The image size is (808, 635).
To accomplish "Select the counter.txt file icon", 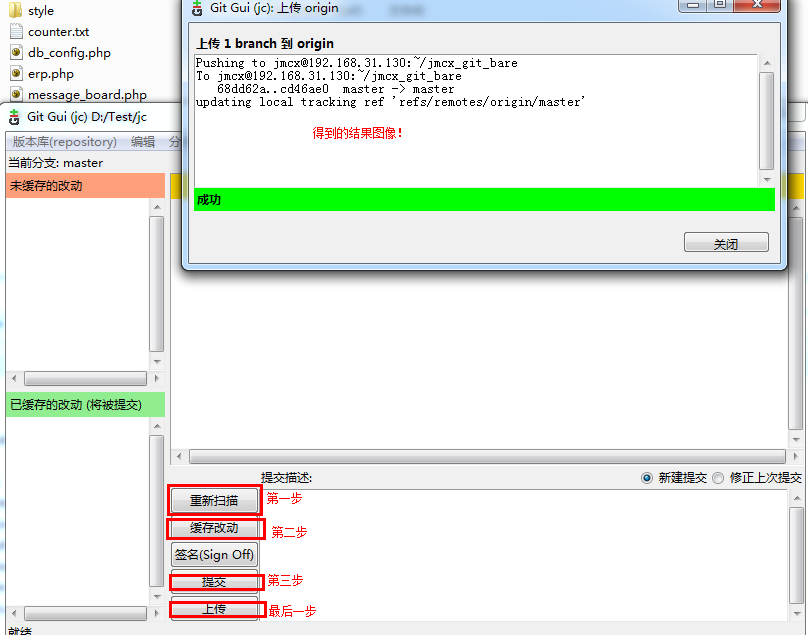I will [16, 32].
